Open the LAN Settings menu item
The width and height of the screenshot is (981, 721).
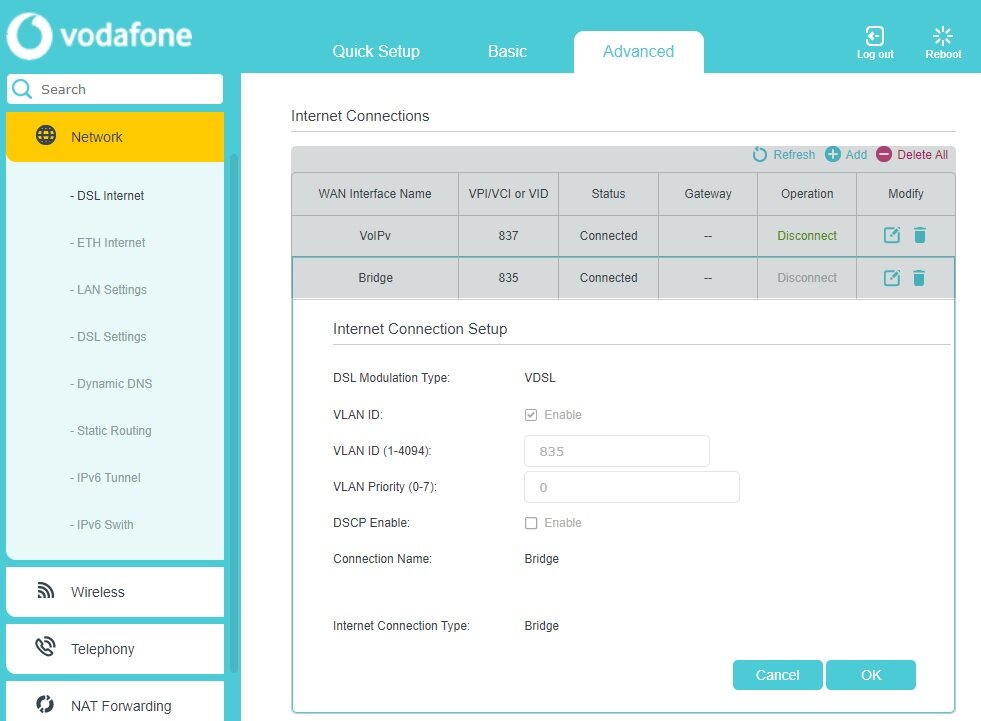tap(108, 290)
